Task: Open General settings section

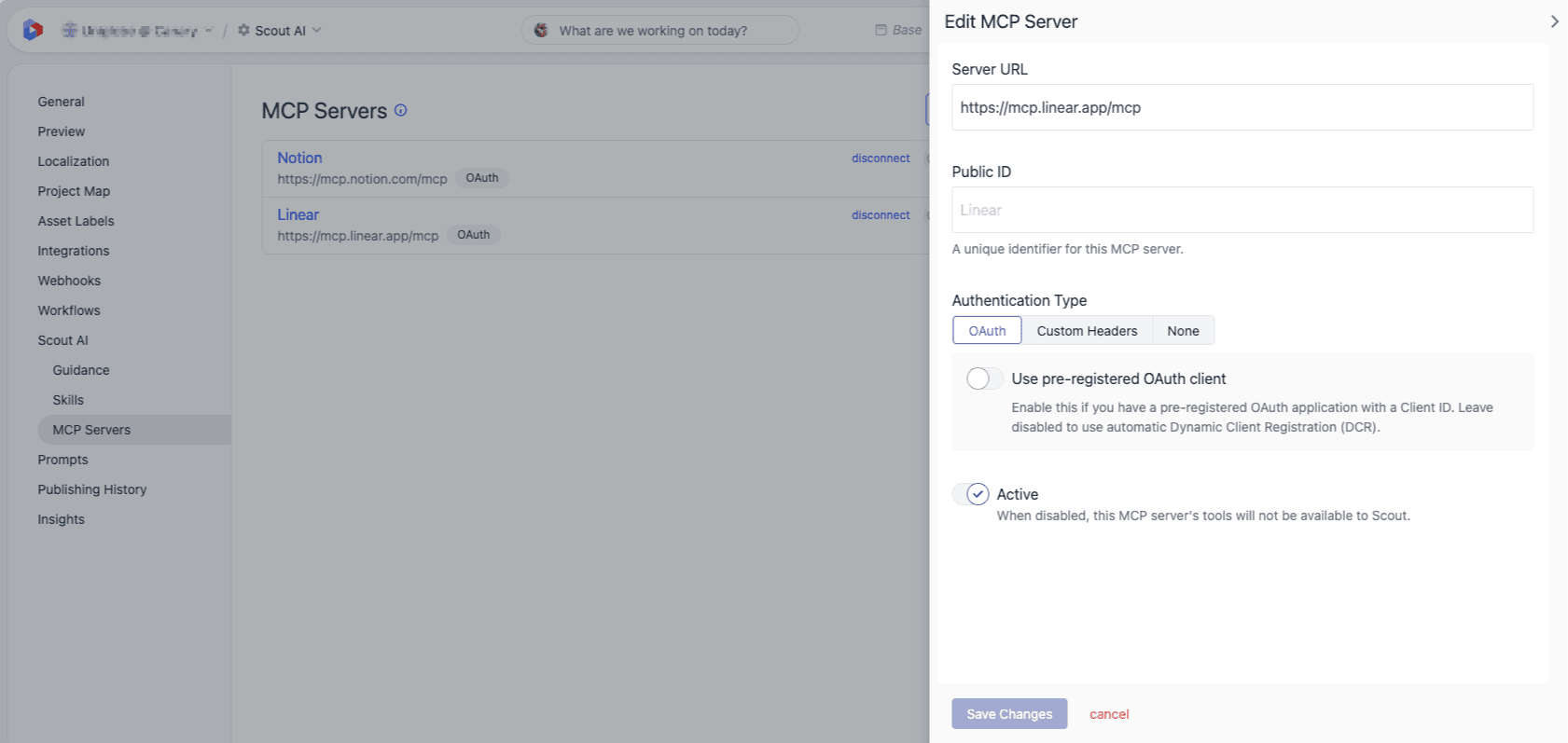Action: pos(61,102)
